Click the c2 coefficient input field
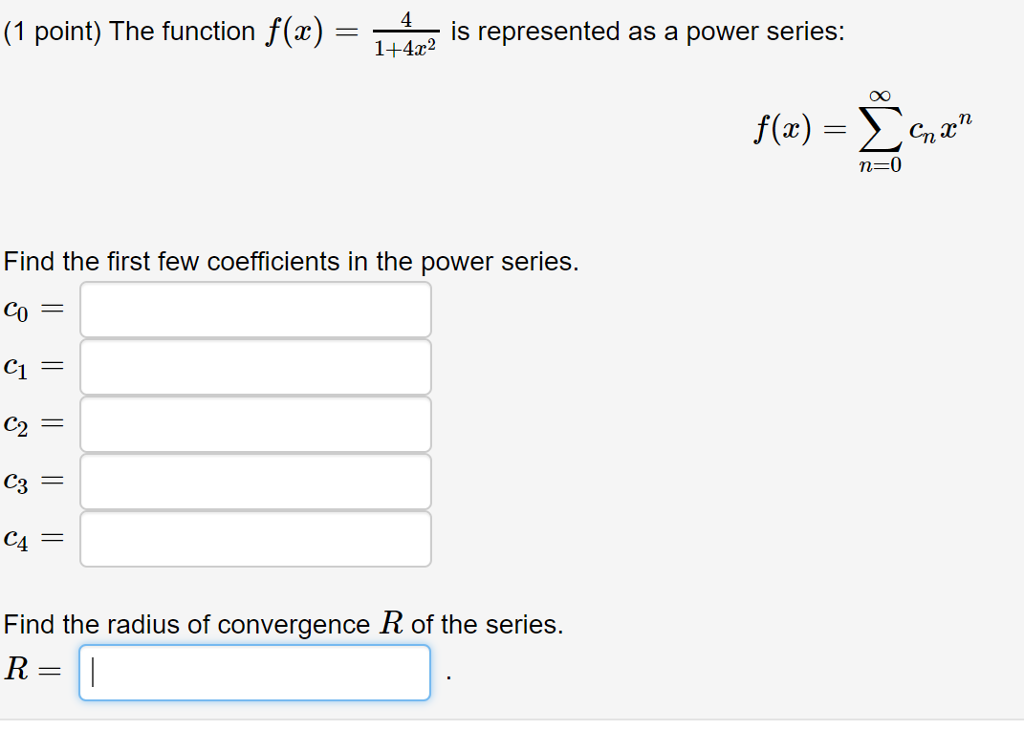The height and width of the screenshot is (730, 1024). [x=255, y=423]
